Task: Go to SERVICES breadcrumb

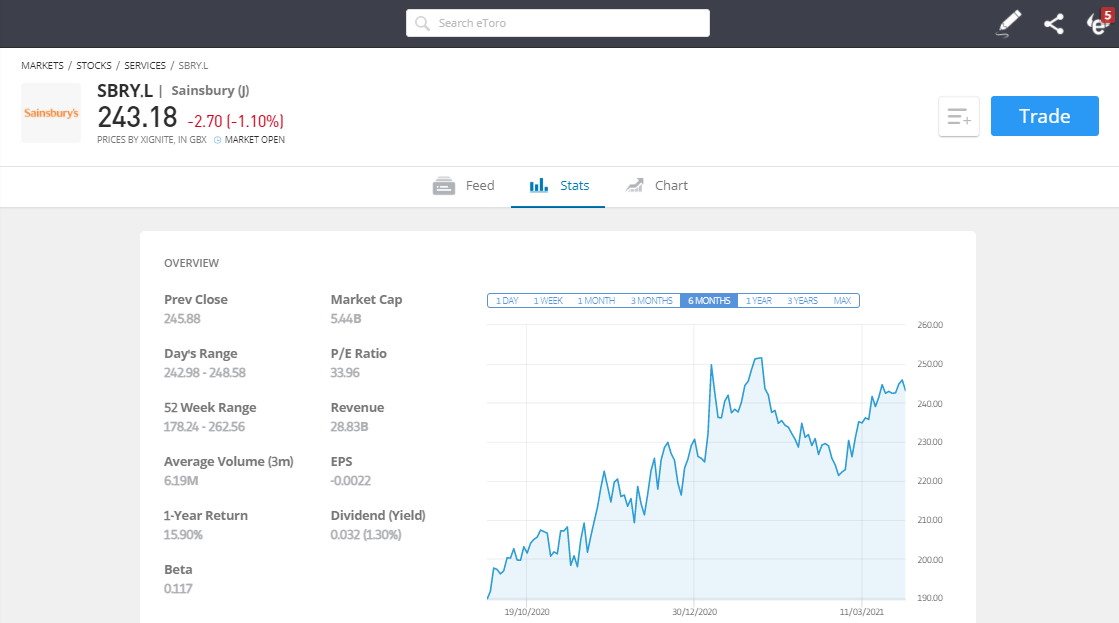Action: coord(145,65)
